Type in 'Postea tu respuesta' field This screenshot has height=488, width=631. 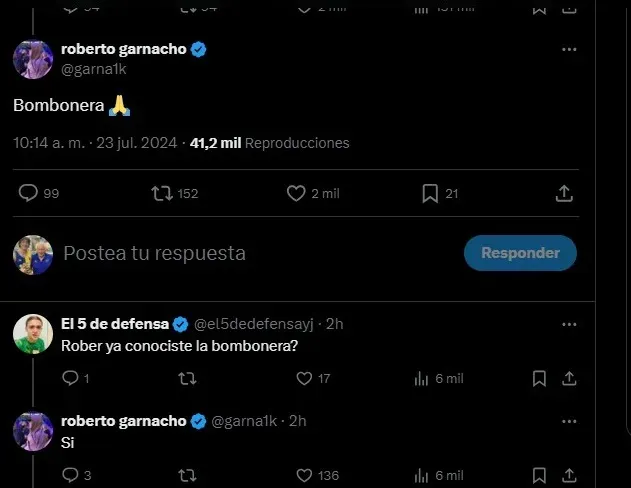[x=250, y=254]
